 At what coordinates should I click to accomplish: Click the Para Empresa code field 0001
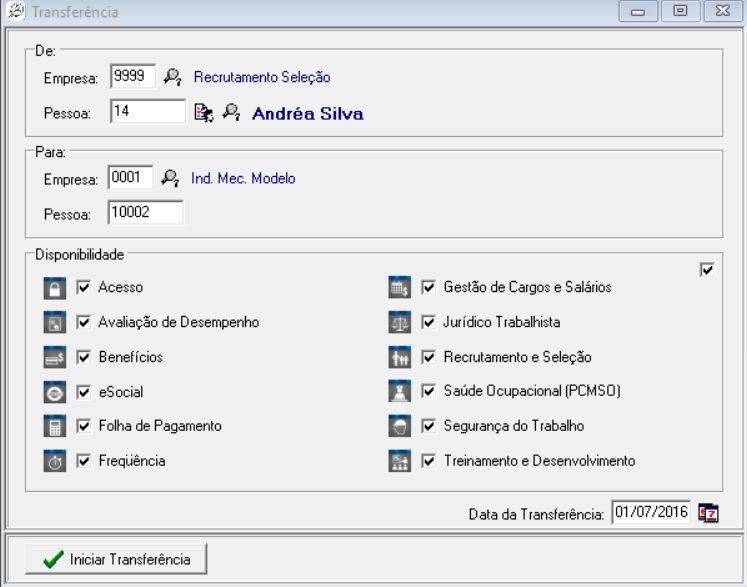(x=131, y=179)
